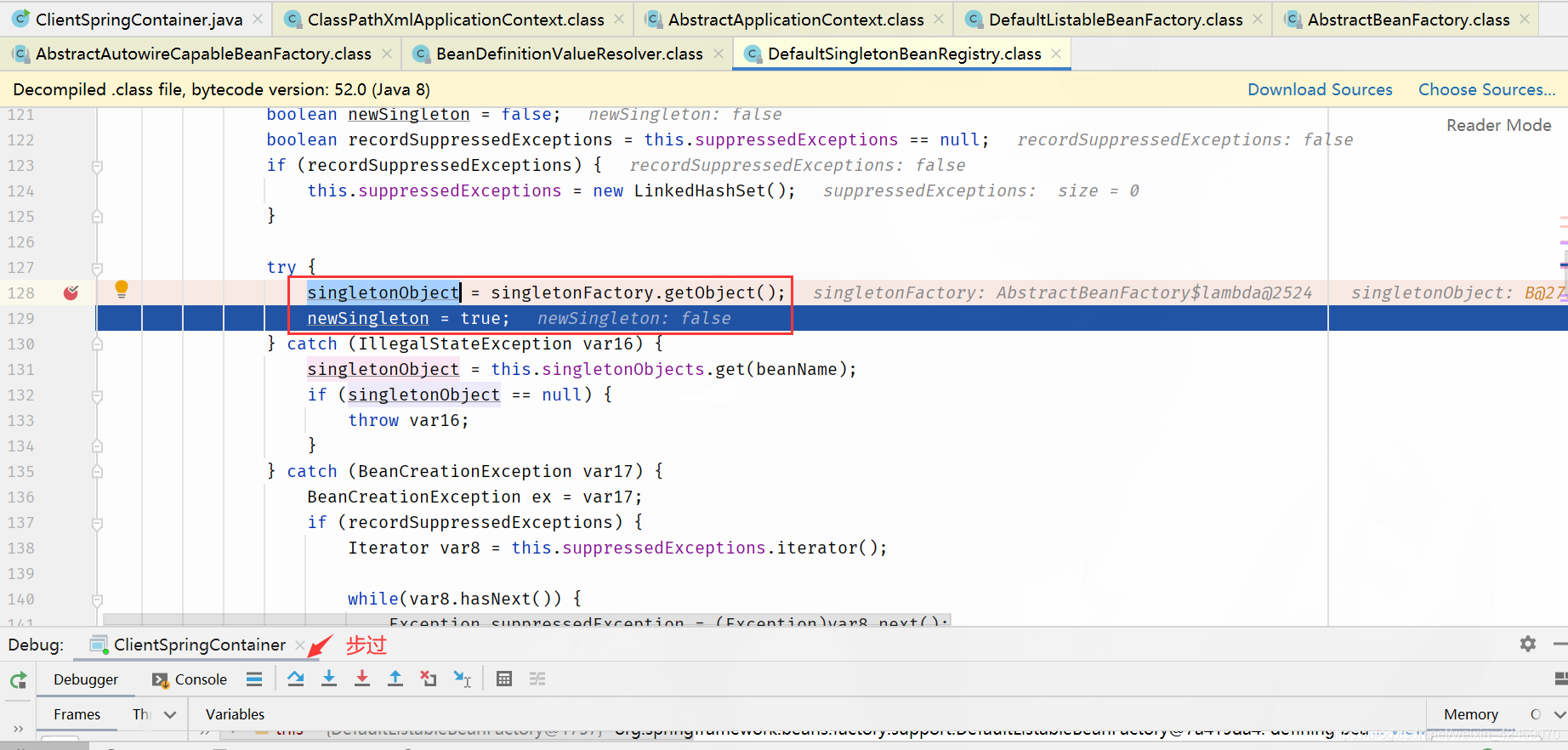Collapse the if fold on line 137
1568x750 pixels.
(98, 524)
